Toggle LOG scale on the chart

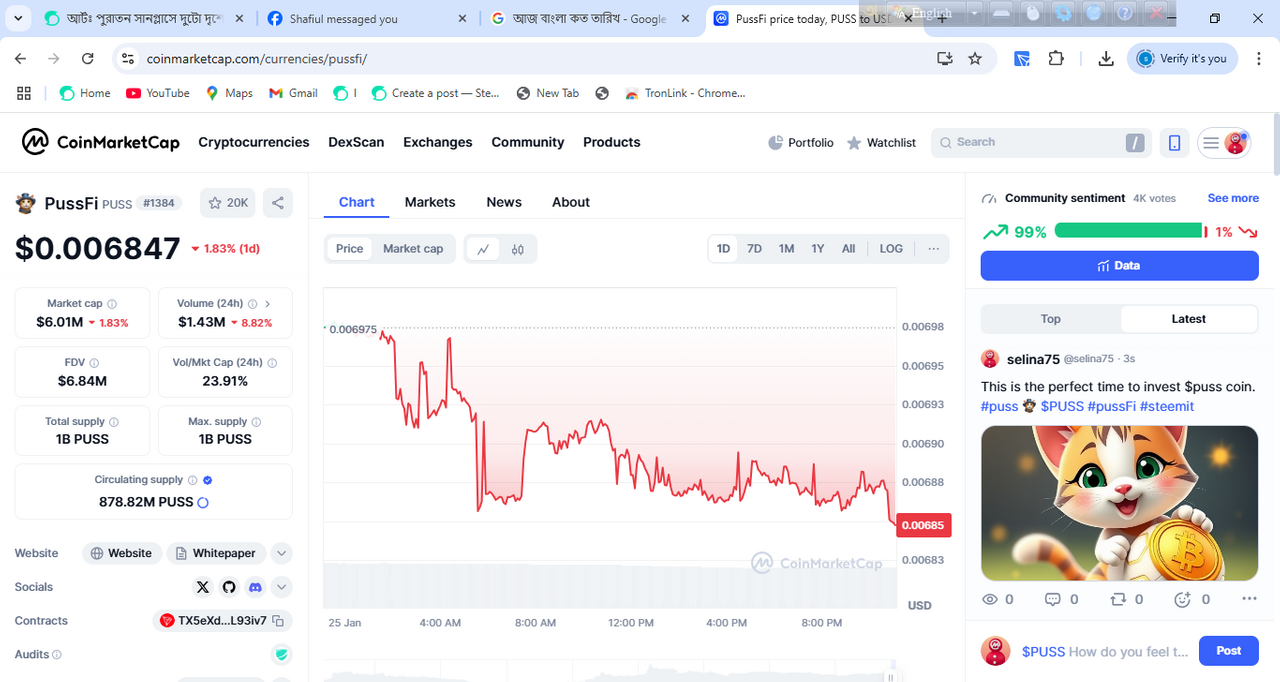(x=891, y=249)
